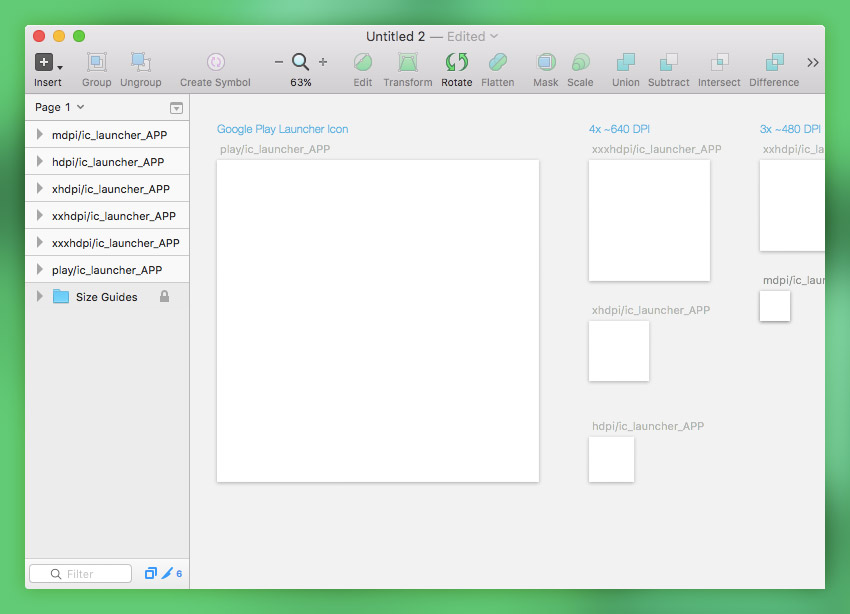
Task: Expand the Size Guides folder
Action: point(39,297)
